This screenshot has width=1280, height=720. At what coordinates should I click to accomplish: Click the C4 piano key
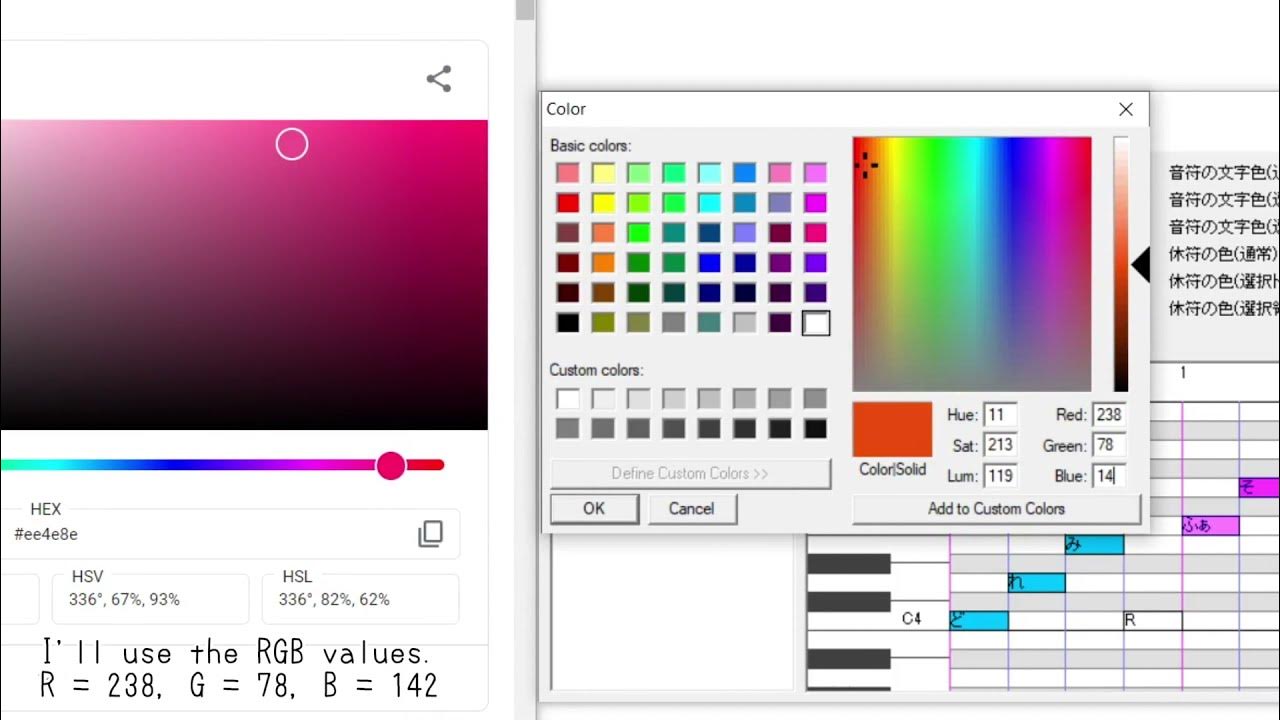[878, 620]
